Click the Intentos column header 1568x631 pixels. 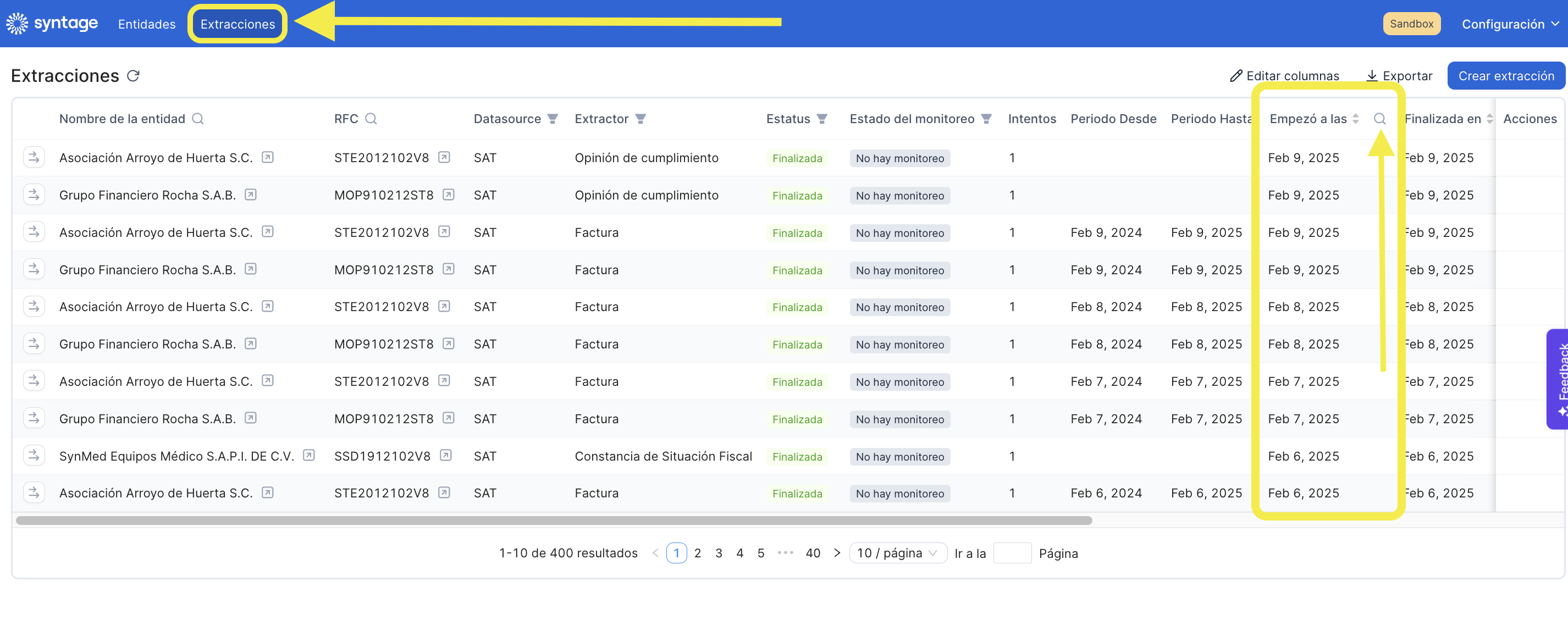[1032, 119]
